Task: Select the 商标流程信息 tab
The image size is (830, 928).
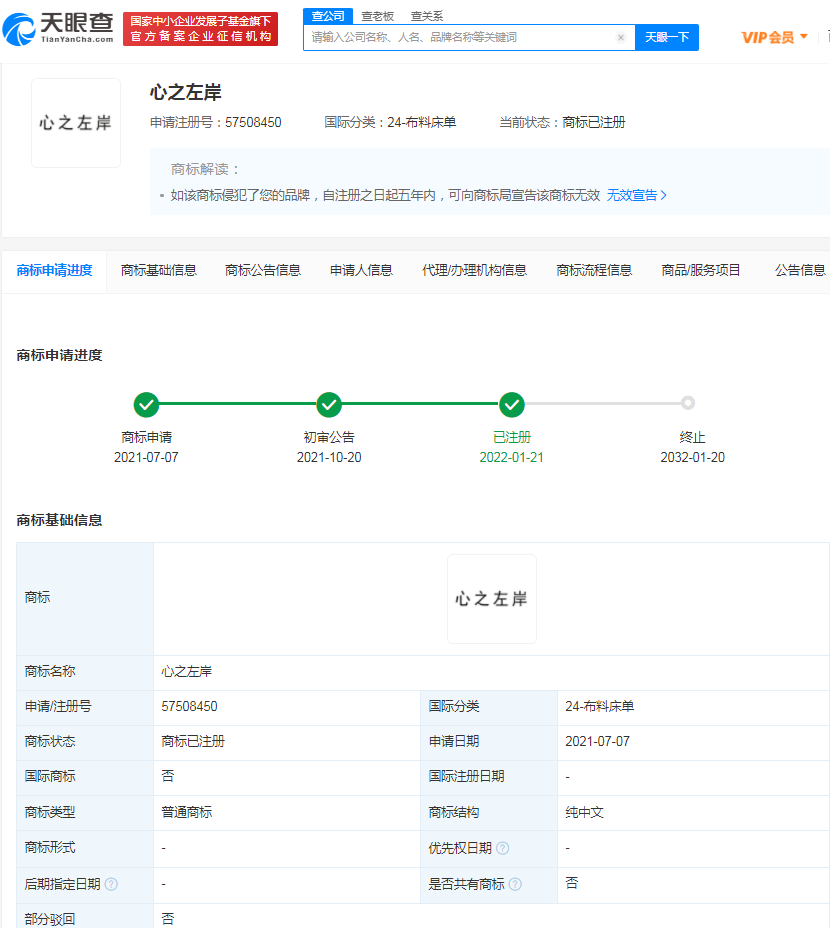Action: [x=594, y=270]
